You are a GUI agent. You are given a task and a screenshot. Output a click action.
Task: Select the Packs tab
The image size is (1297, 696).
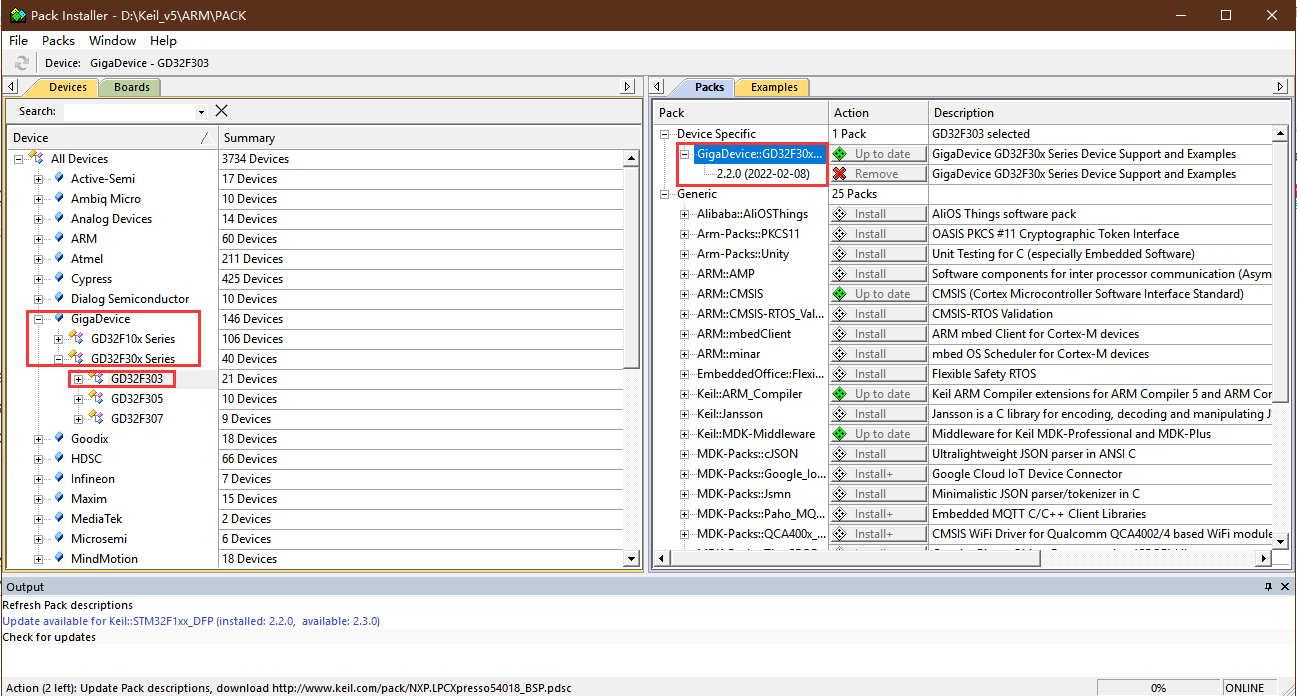(709, 88)
